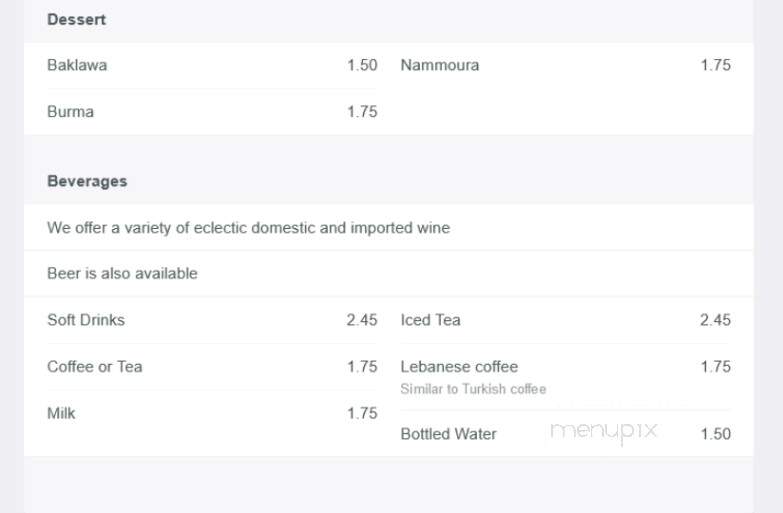Click the Nammoura dessert item
The height and width of the screenshot is (513, 783).
(439, 65)
